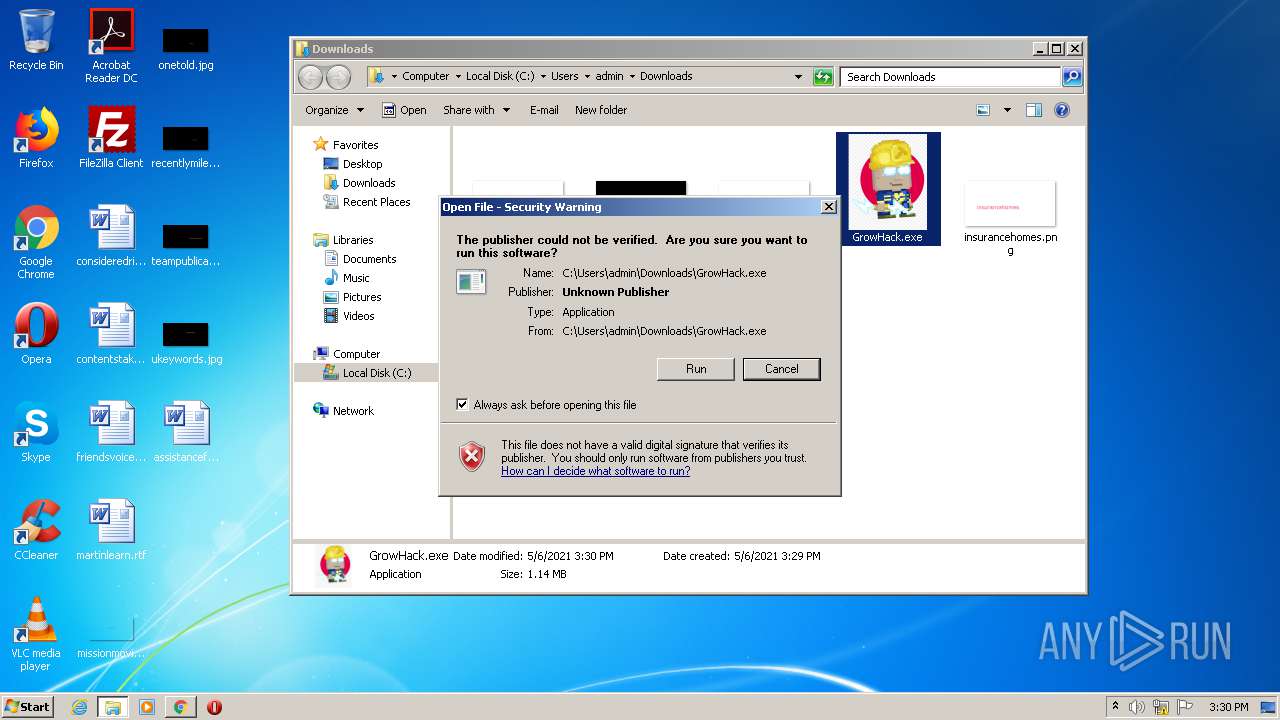Expand the Users breadcrumb arrow
This screenshot has height=720, width=1280.
587,77
